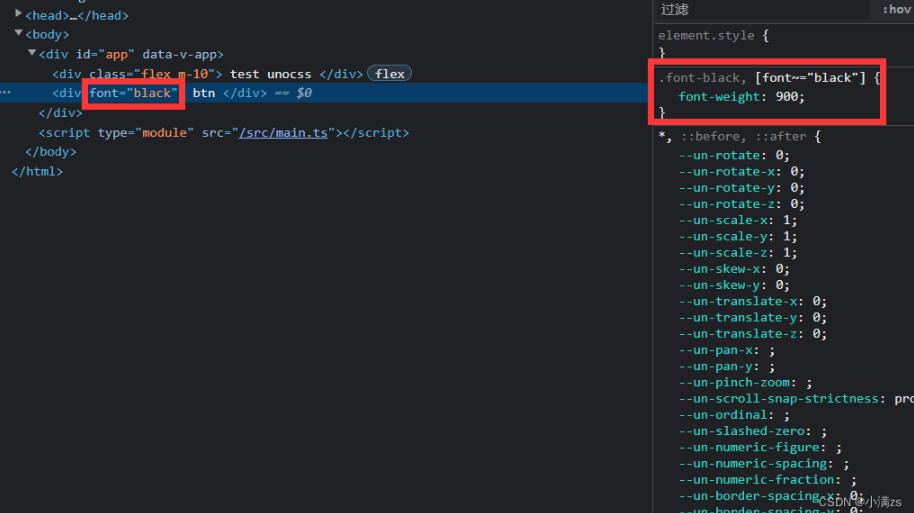Click the --un-pan-y property
914x513 pixels.
715,367
